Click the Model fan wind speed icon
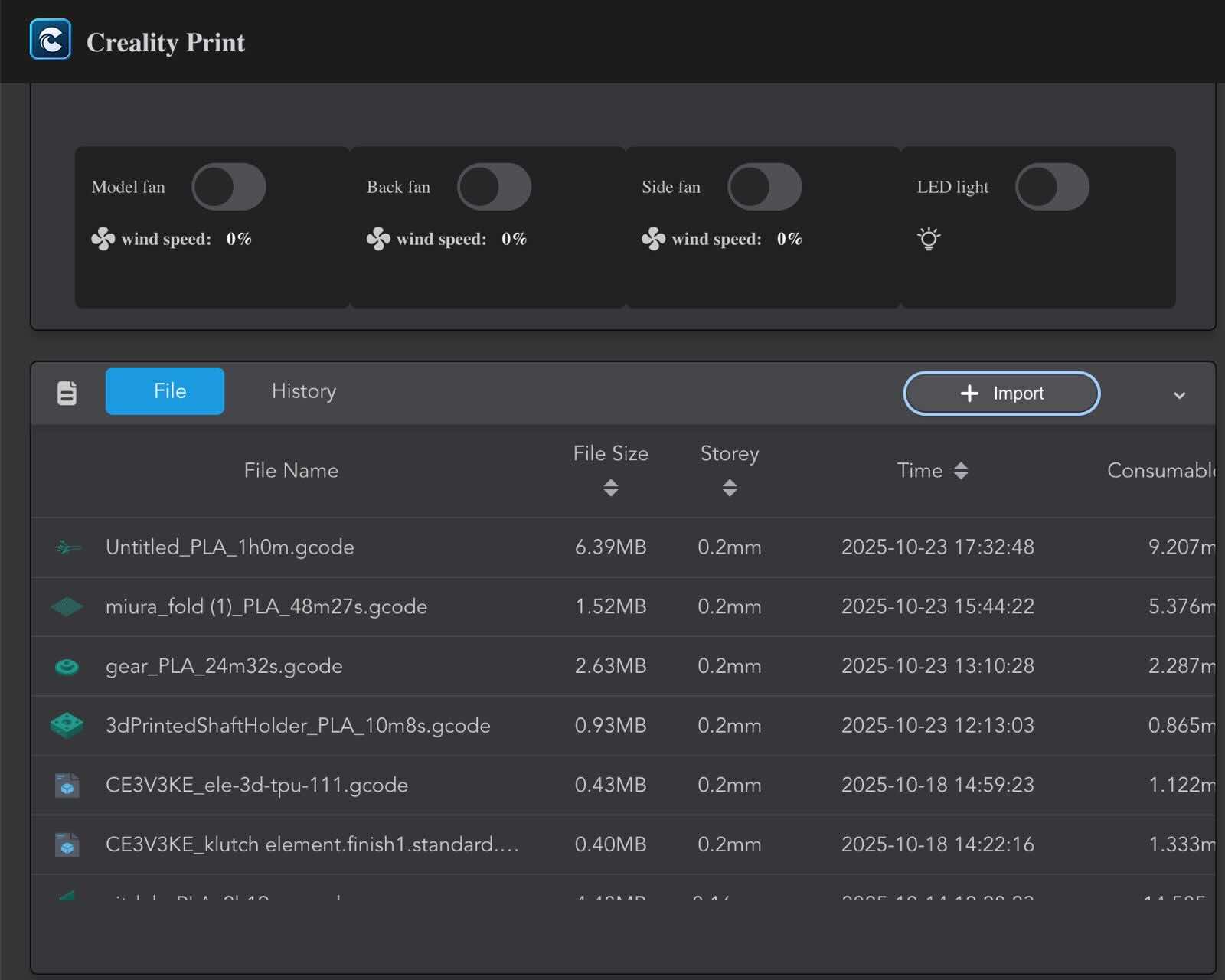This screenshot has width=1225, height=980. coord(103,239)
